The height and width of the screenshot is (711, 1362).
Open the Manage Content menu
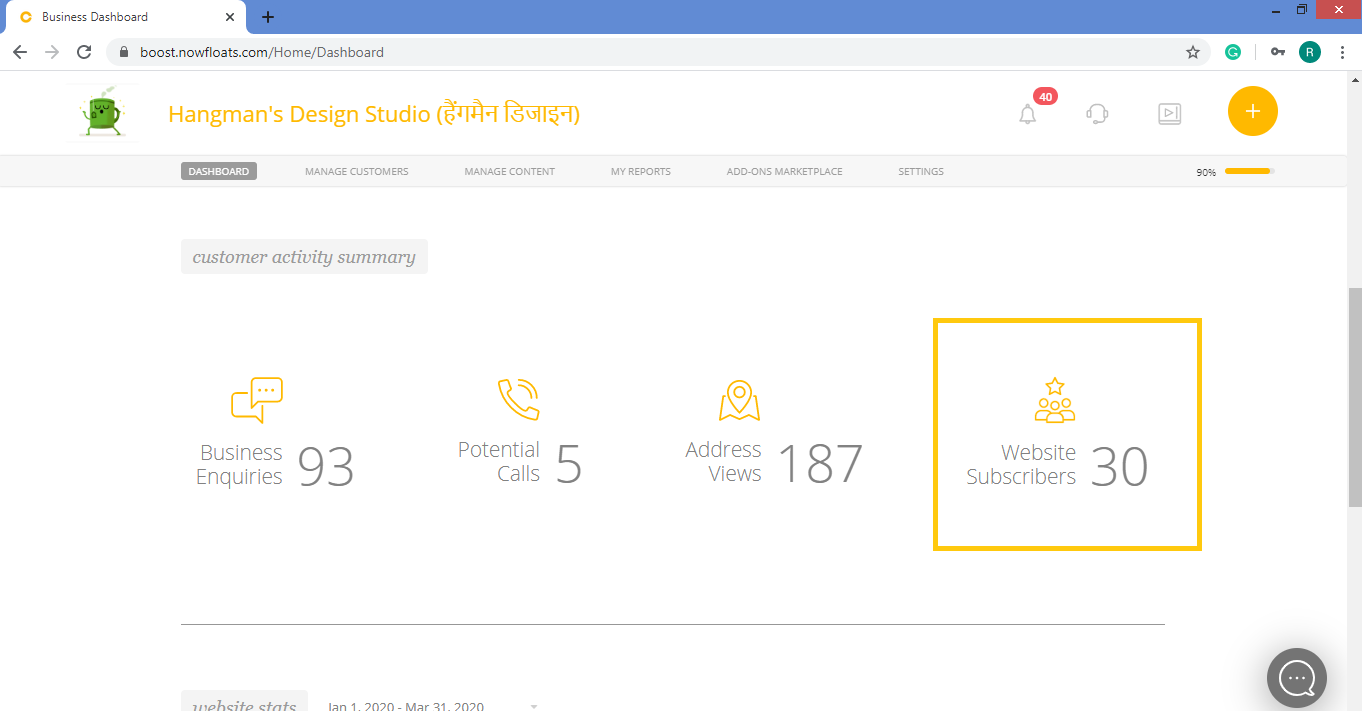pos(510,171)
